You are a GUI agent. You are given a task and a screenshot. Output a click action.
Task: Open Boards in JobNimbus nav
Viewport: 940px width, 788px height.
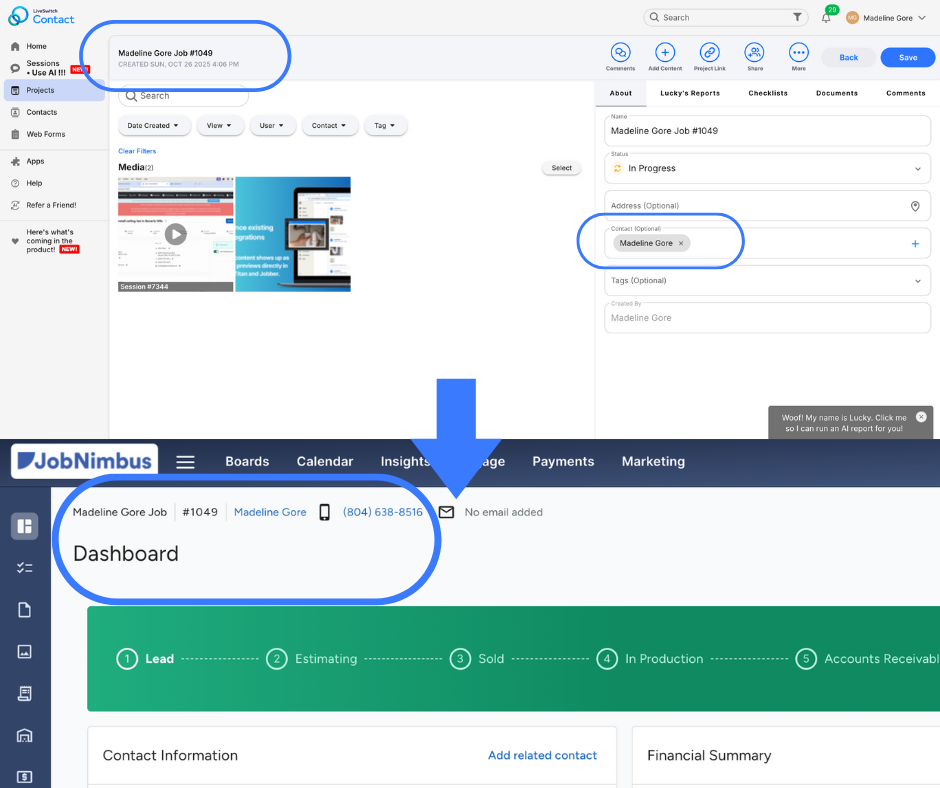[x=247, y=461]
